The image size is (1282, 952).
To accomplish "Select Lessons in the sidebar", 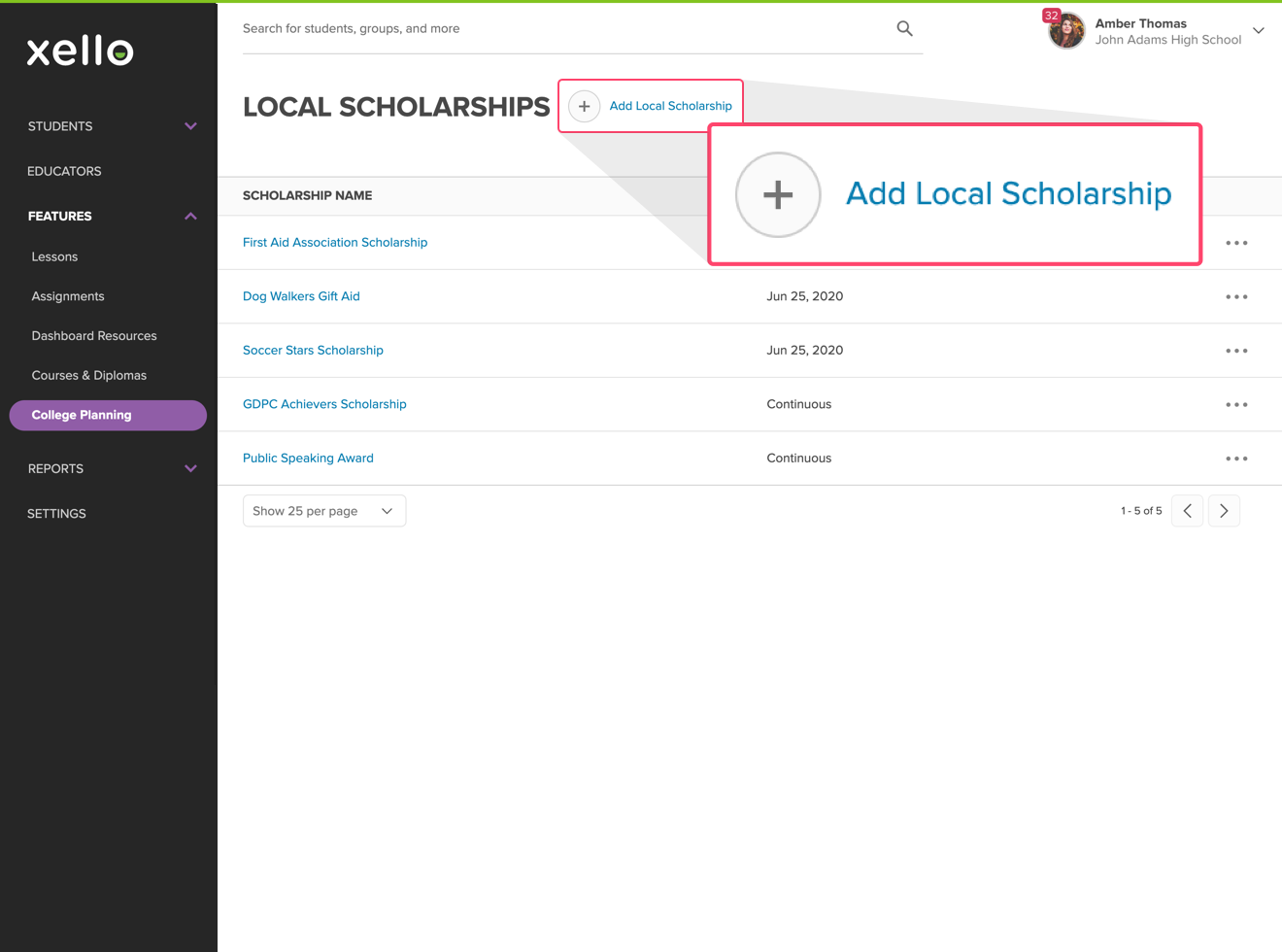I will [x=53, y=256].
